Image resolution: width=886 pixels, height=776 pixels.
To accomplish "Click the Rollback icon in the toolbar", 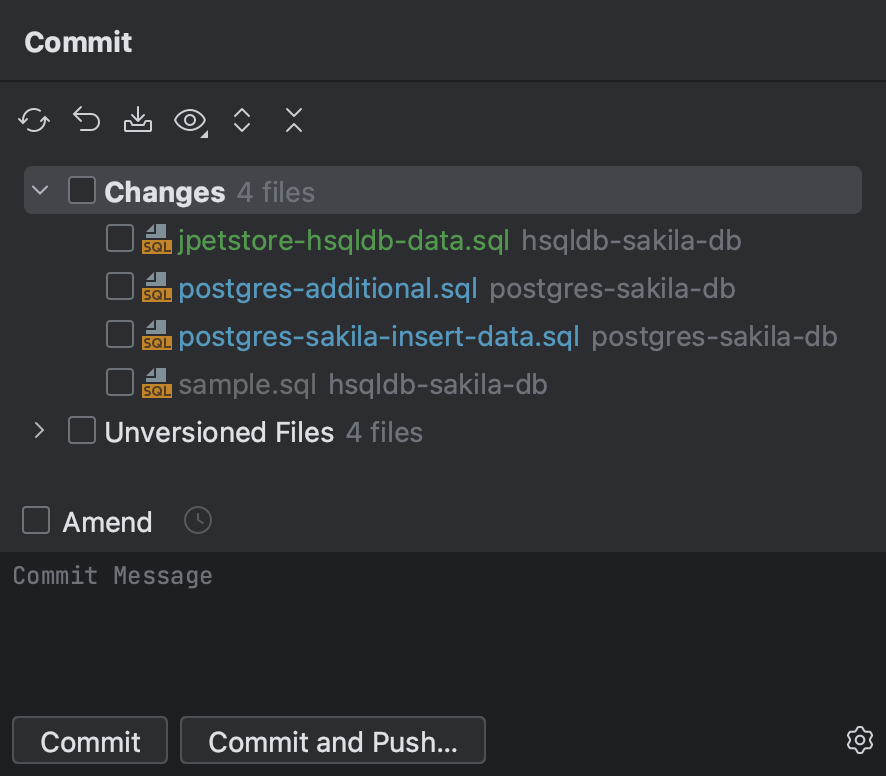I will pyautogui.click(x=85, y=119).
